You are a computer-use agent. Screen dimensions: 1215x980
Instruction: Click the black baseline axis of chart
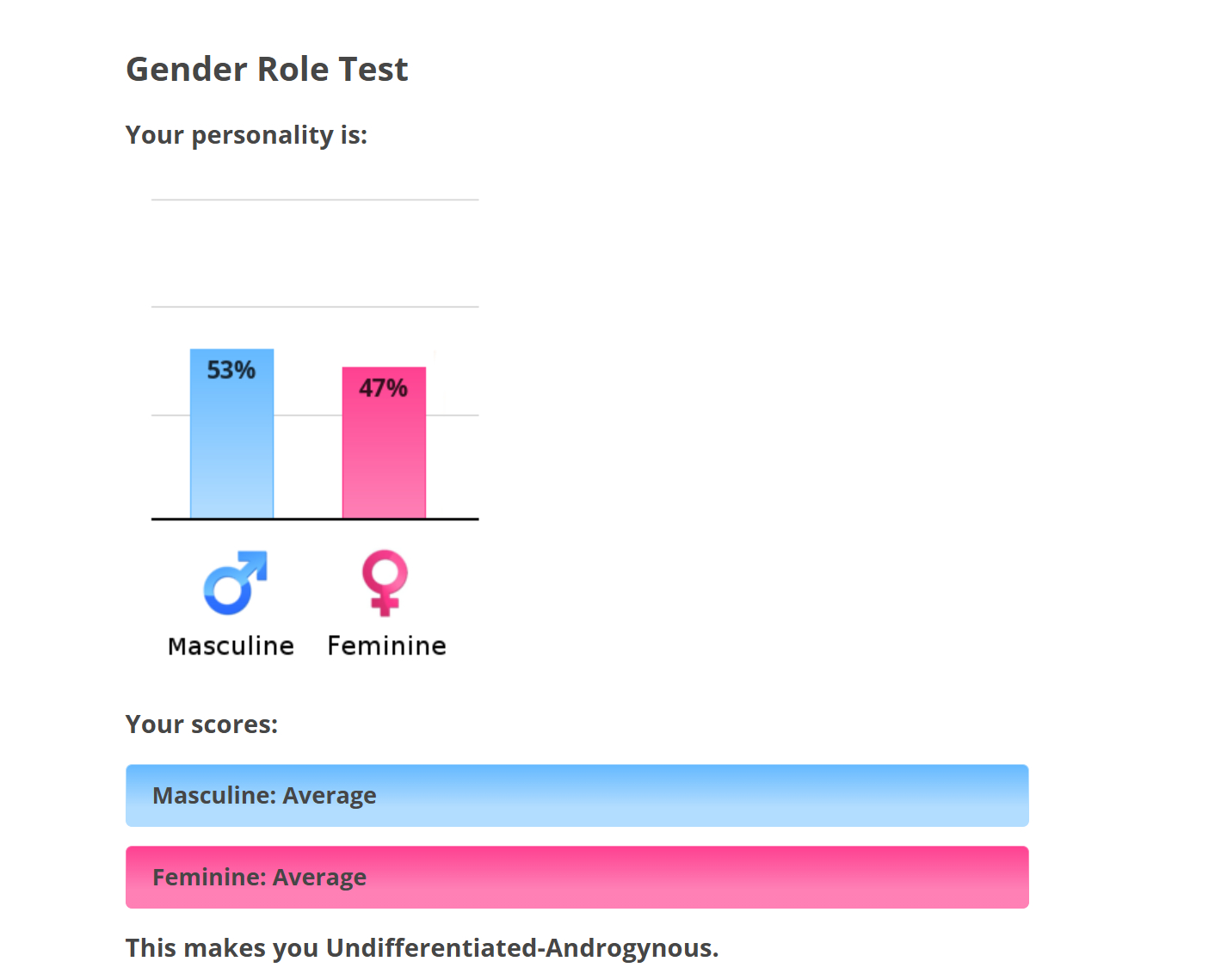314,519
